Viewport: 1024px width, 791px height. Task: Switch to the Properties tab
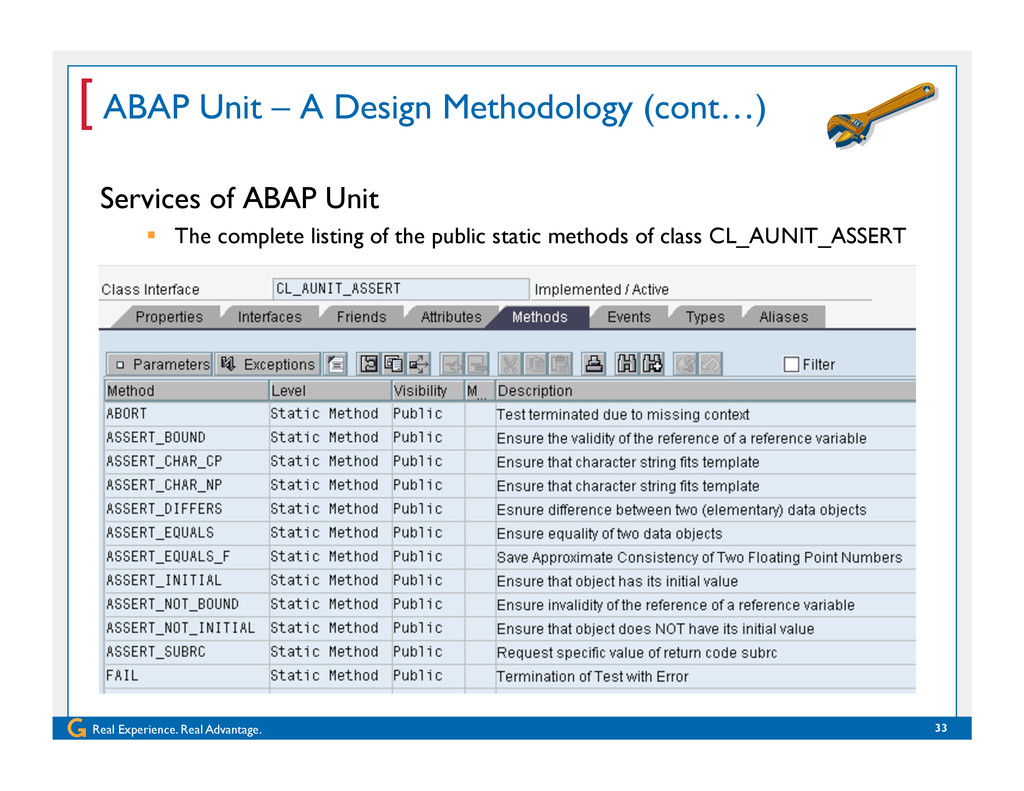coord(168,317)
